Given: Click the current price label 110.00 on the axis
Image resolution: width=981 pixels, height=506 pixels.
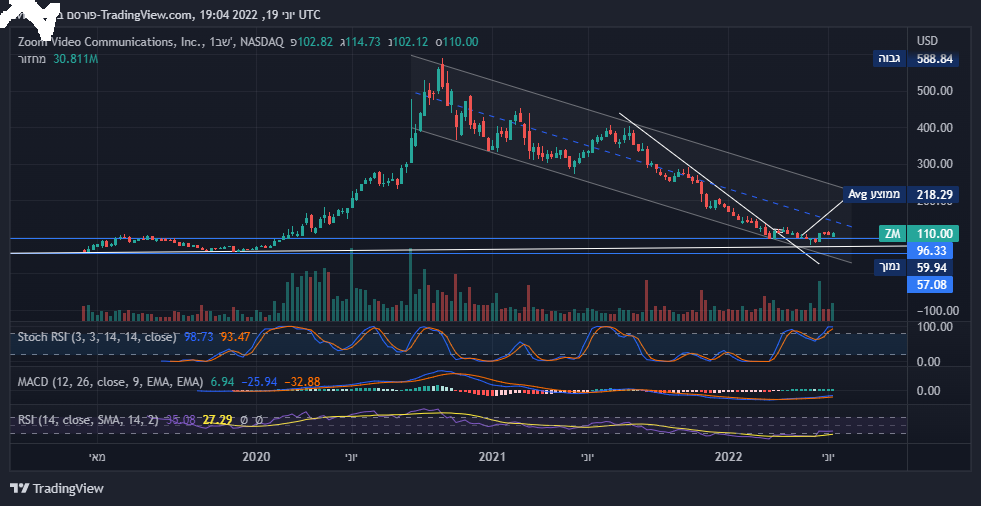Looking at the screenshot, I should 934,234.
